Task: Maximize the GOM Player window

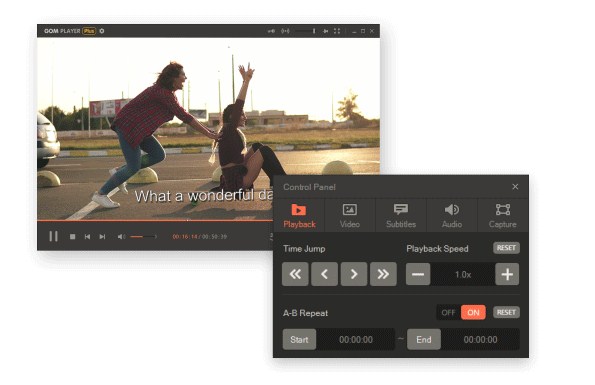Action: tap(363, 31)
